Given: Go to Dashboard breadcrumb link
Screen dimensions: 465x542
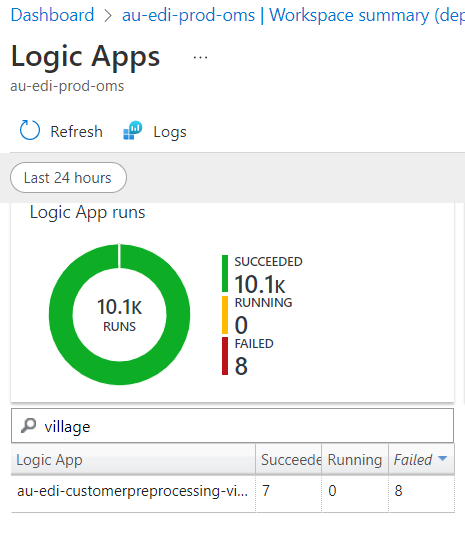Looking at the screenshot, I should (x=52, y=15).
